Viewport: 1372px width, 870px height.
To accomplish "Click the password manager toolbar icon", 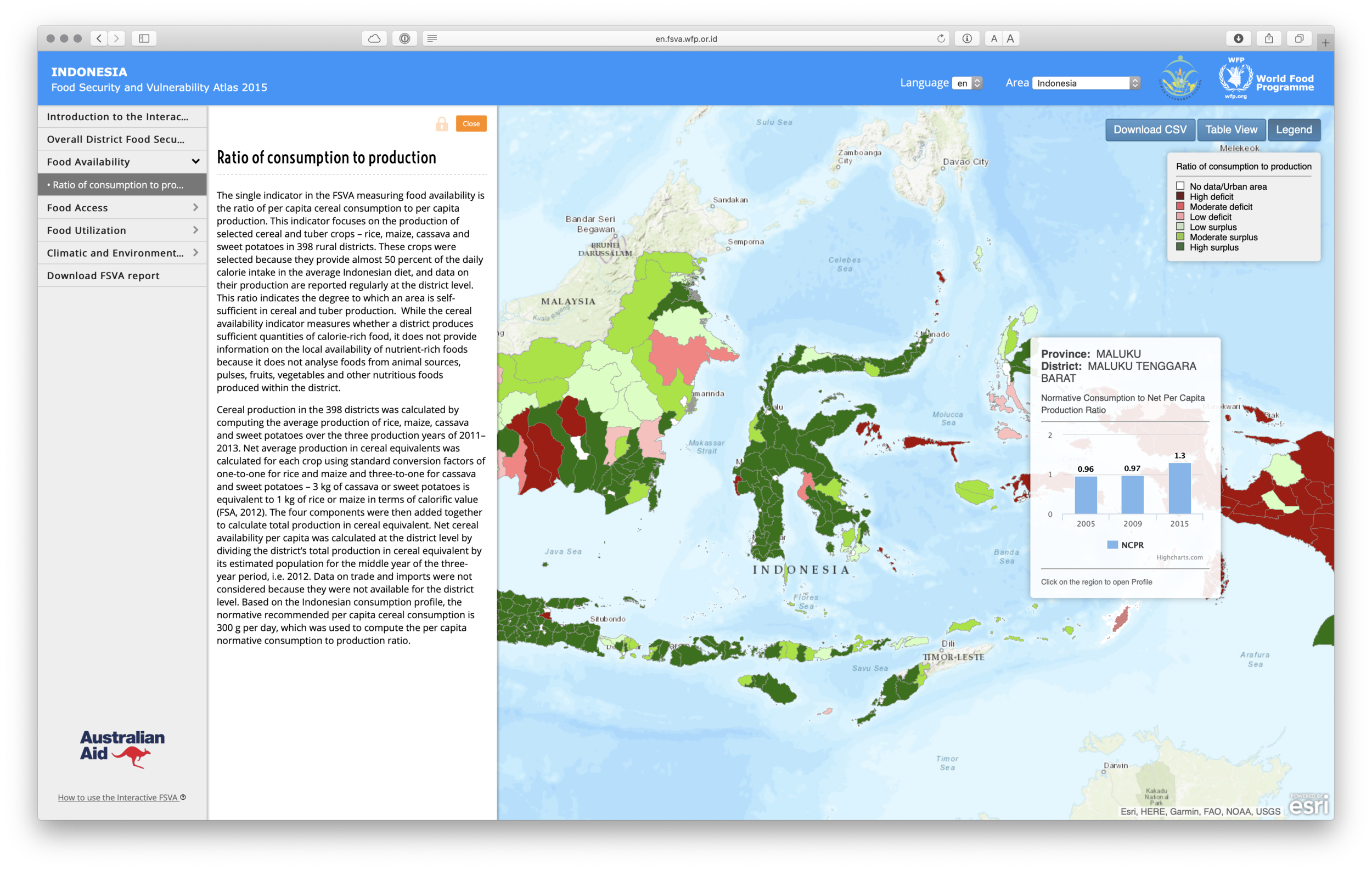I will [404, 38].
